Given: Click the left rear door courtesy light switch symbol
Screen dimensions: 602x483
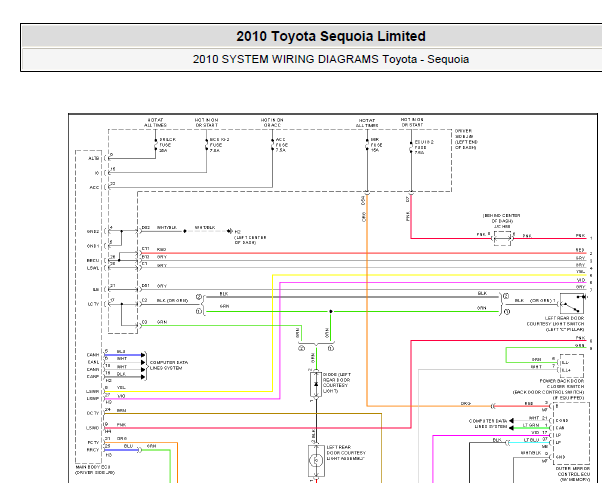Looking at the screenshot, I should click(x=572, y=303).
